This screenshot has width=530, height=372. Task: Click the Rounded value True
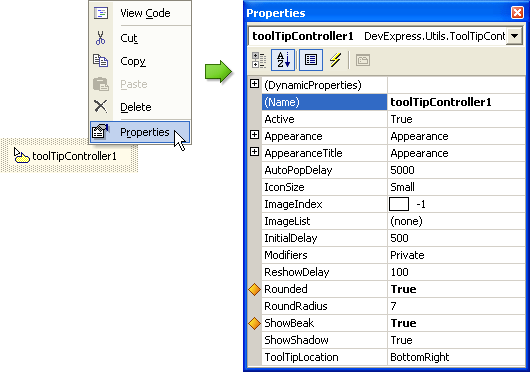click(x=403, y=289)
